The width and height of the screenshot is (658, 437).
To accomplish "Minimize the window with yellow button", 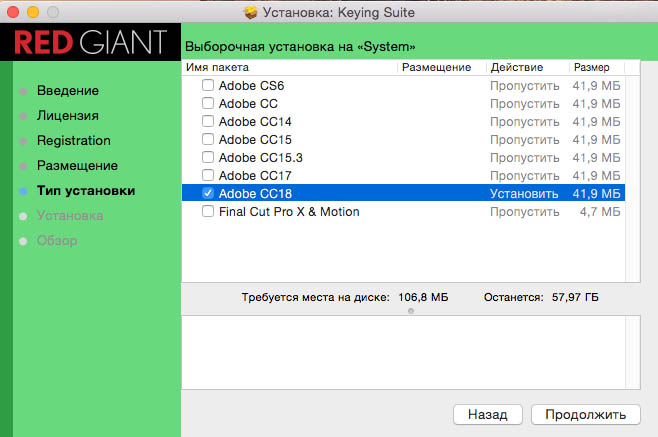I will click(x=33, y=12).
